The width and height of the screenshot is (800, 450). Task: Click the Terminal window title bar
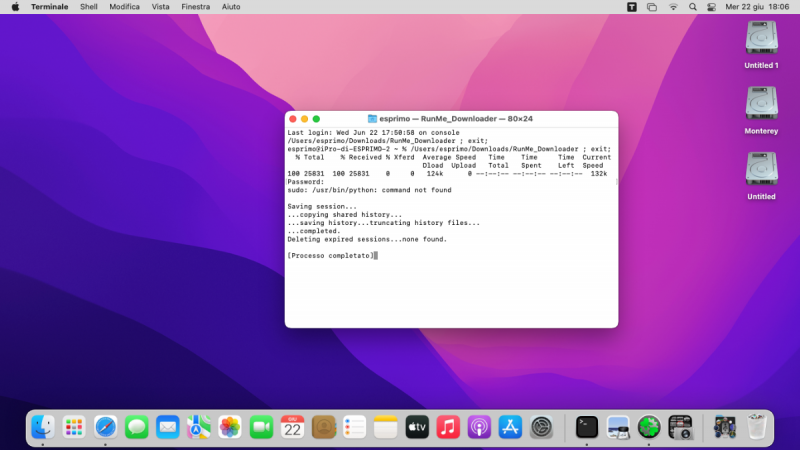coord(450,118)
